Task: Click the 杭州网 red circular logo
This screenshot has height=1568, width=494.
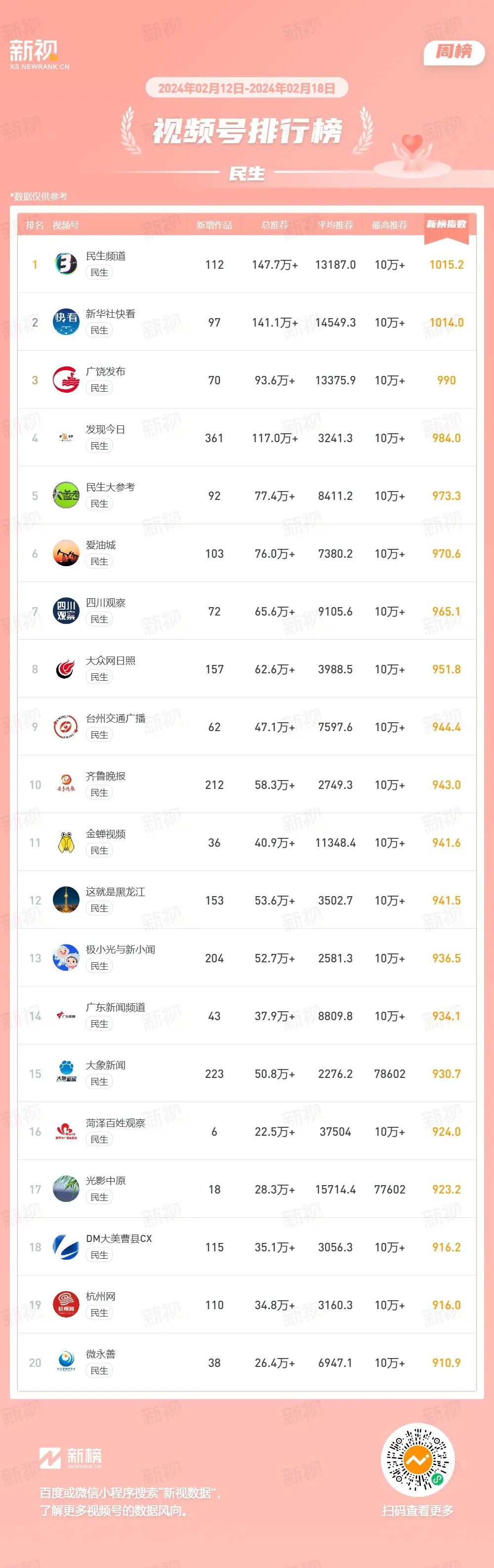Action: point(66,1304)
